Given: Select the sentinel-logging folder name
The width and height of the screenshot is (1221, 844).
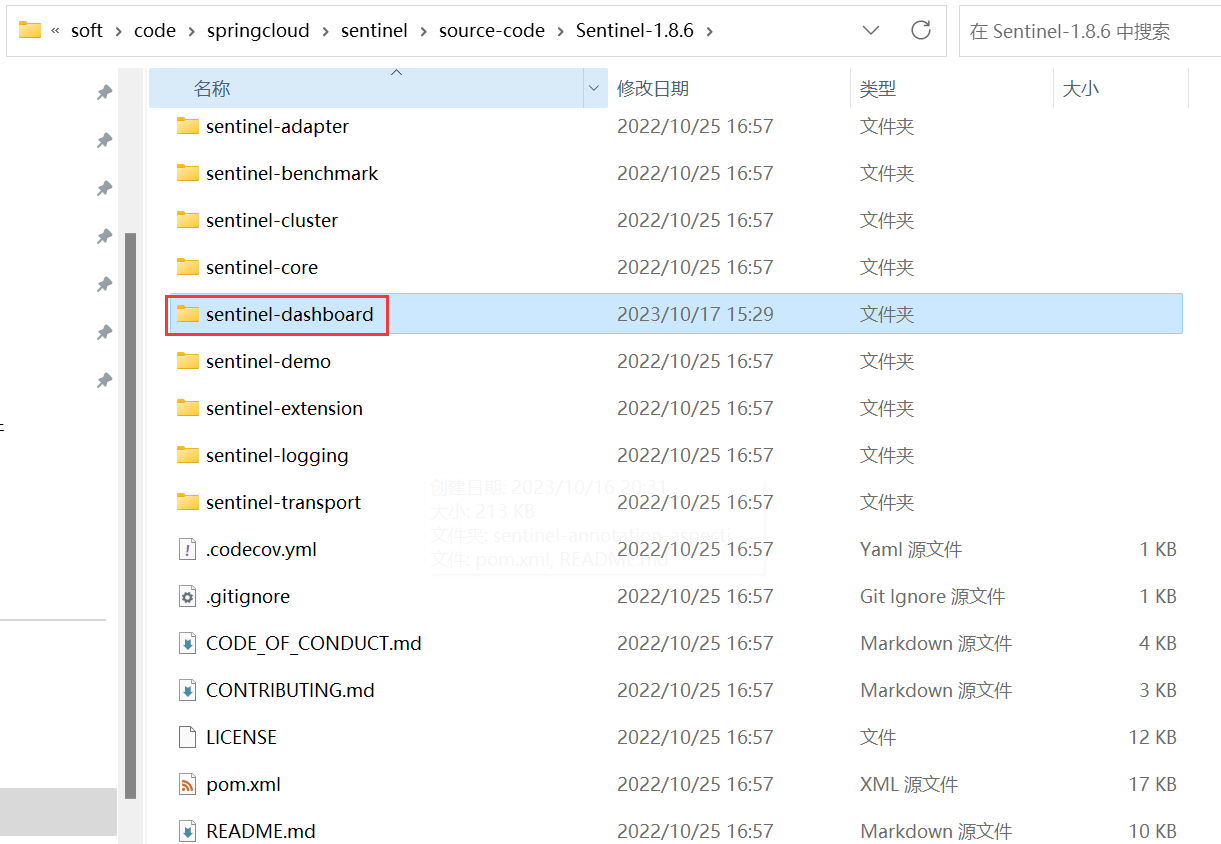Looking at the screenshot, I should point(277,455).
